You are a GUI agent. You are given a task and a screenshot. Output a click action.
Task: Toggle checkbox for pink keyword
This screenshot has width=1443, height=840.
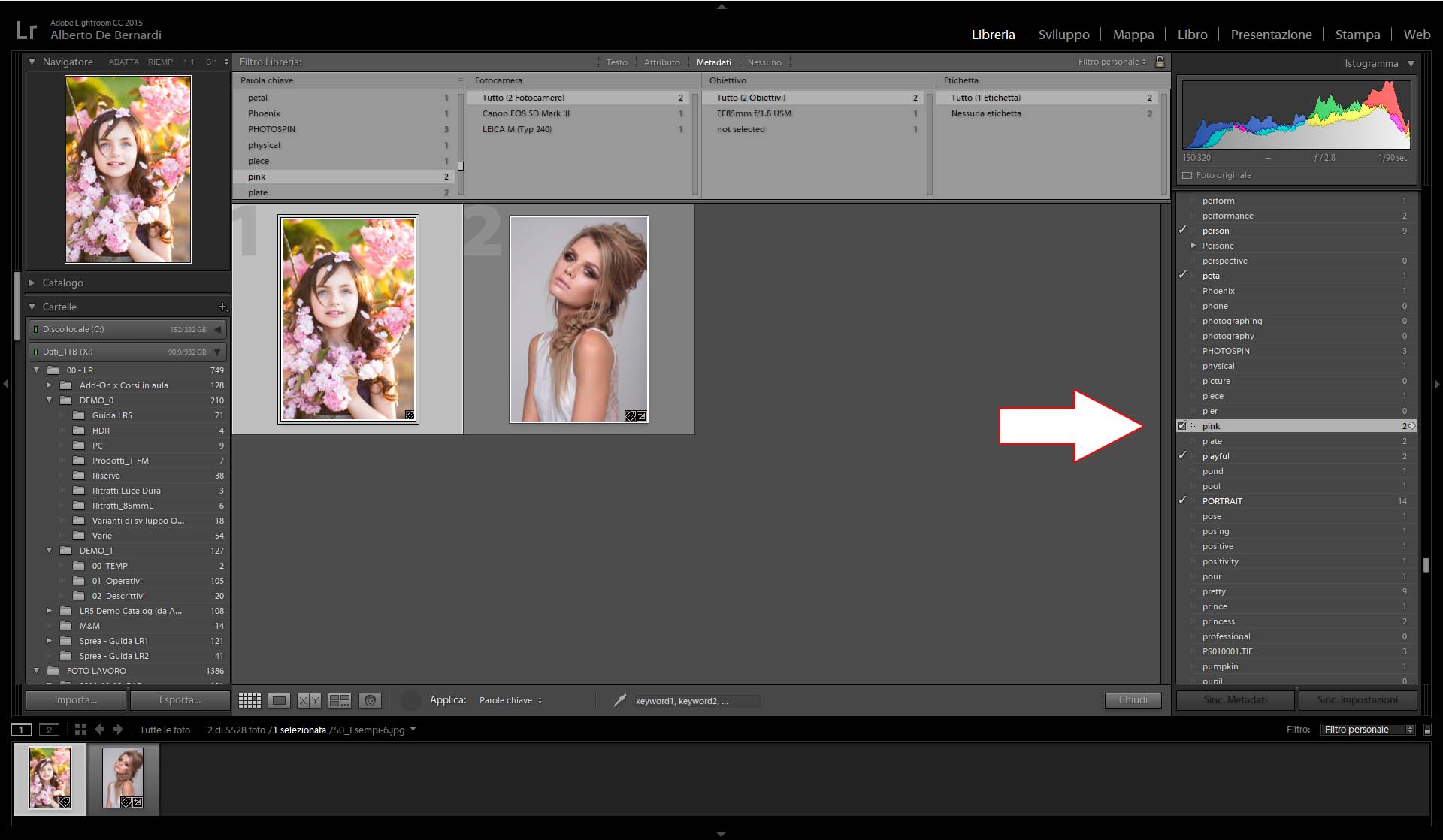pos(1182,426)
